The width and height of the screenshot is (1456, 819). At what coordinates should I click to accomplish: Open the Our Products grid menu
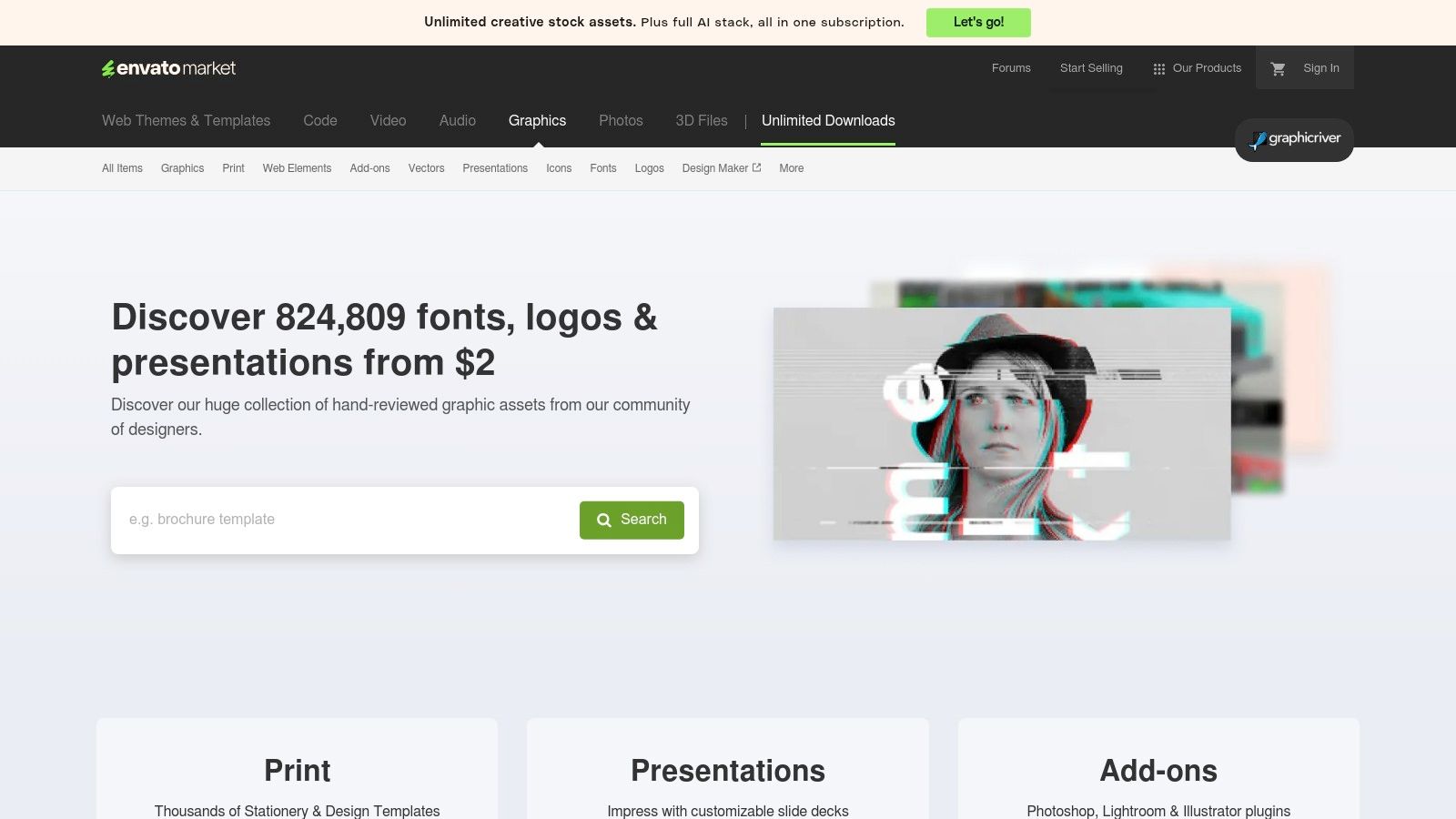pyautogui.click(x=1198, y=67)
